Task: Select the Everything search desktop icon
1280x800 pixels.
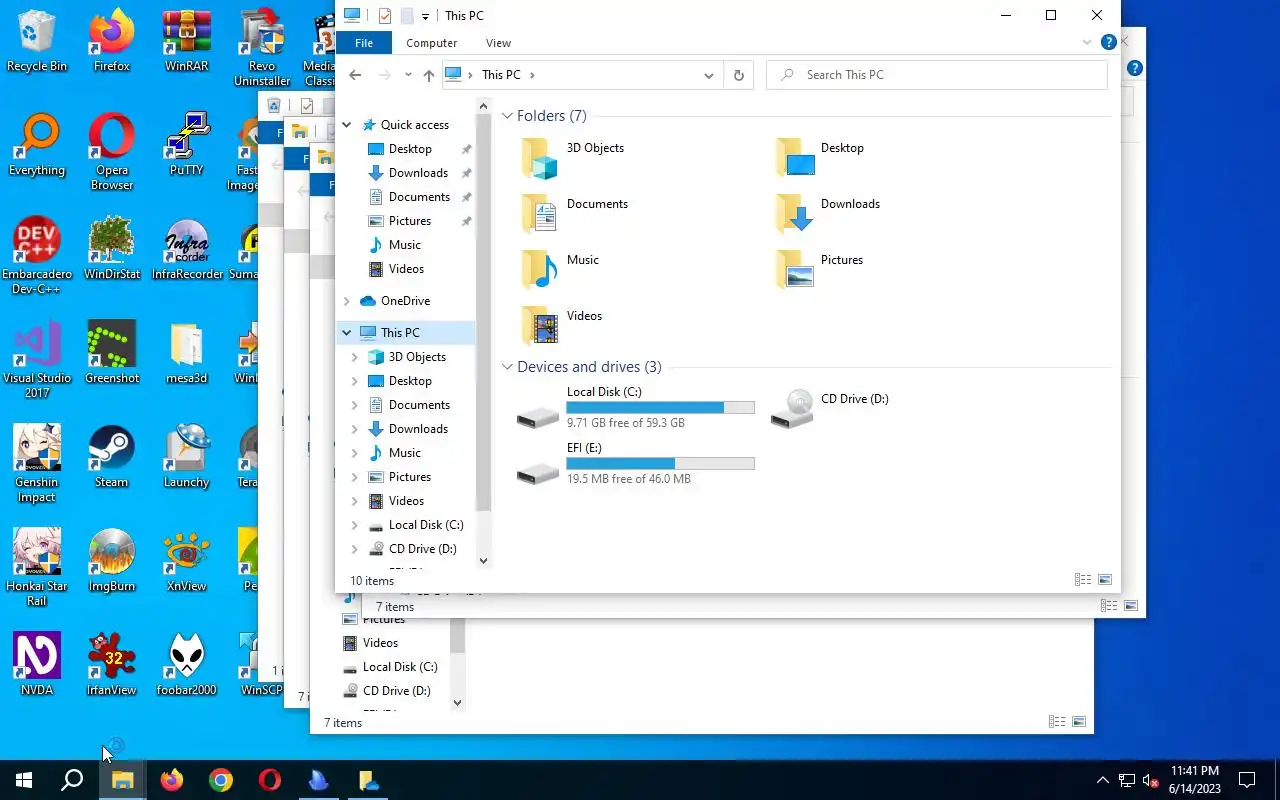Action: tap(37, 146)
